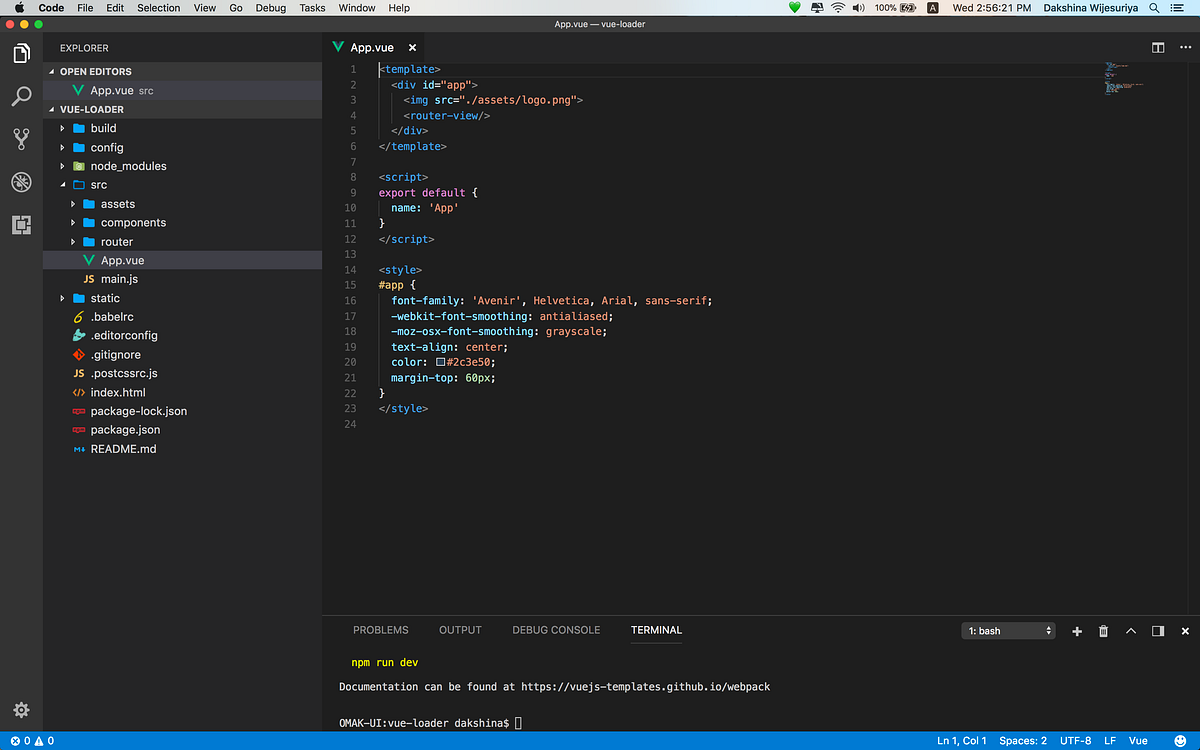Toggle the terminal panel position

click(x=1158, y=631)
